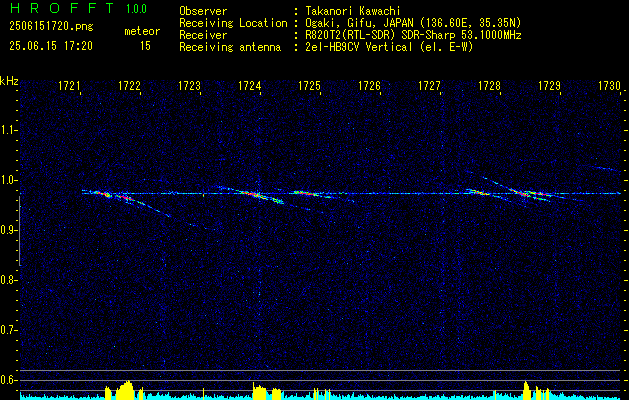Click the faint echo trace below the 1730 marker
Viewport: 629px width, 400px height.
click(x=605, y=168)
